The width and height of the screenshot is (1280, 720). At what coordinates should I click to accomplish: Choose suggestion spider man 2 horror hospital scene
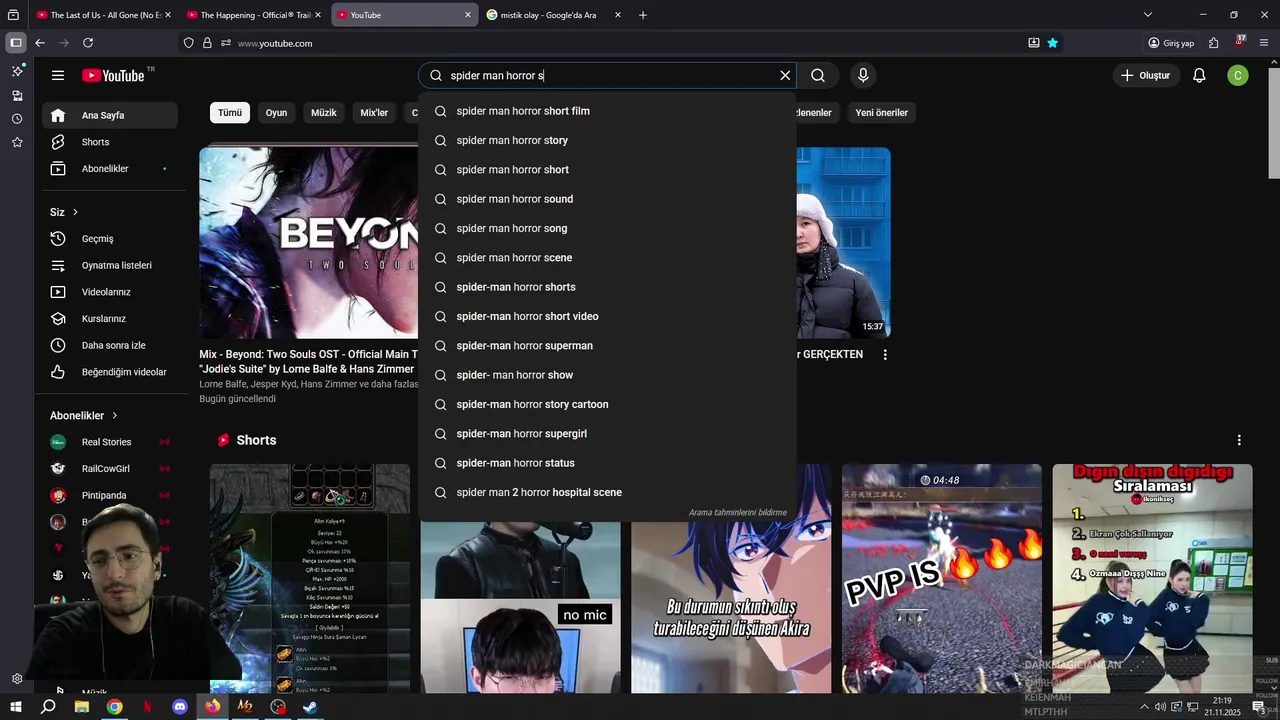607,492
